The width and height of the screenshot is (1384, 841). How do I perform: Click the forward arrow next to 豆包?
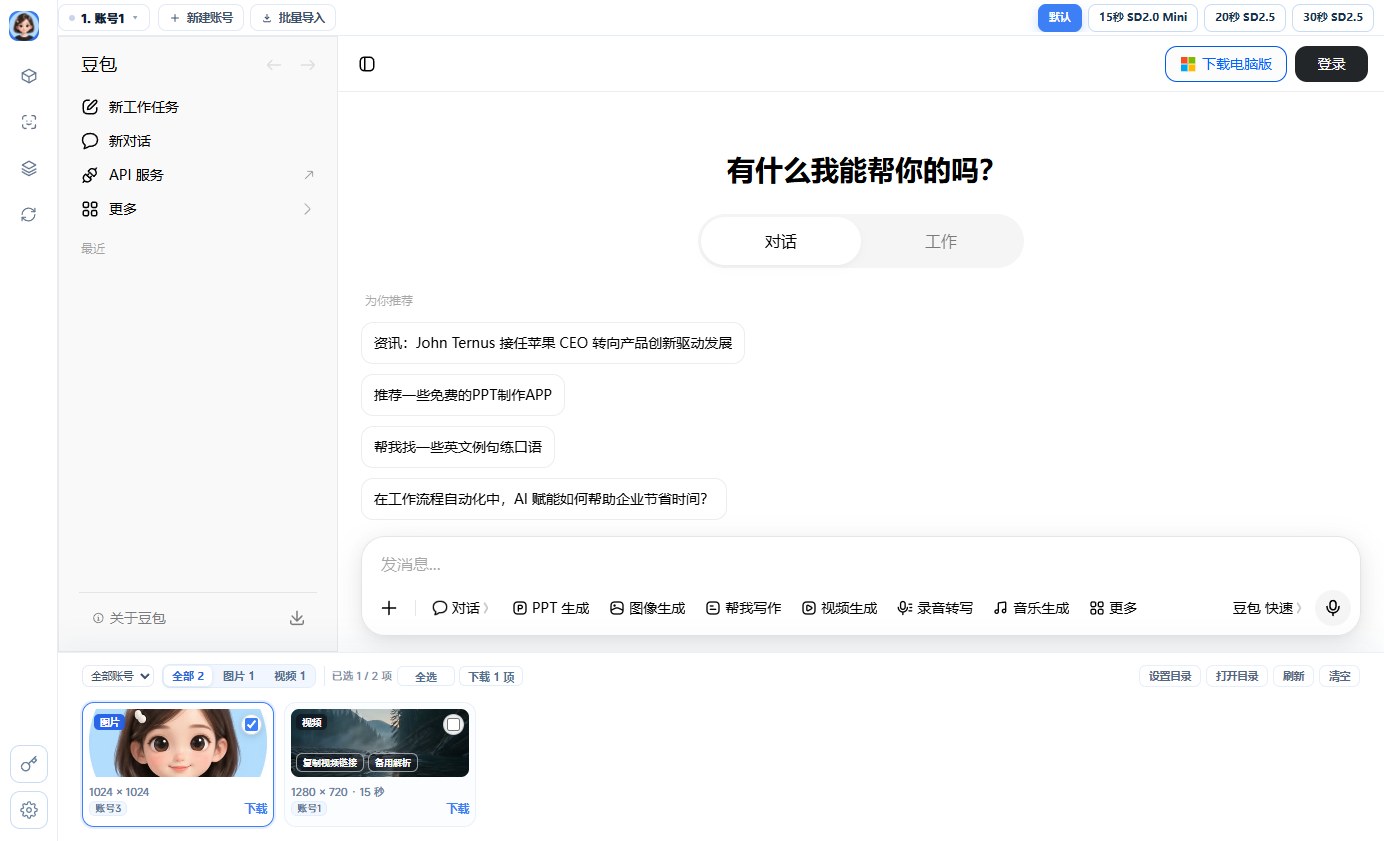tap(308, 65)
